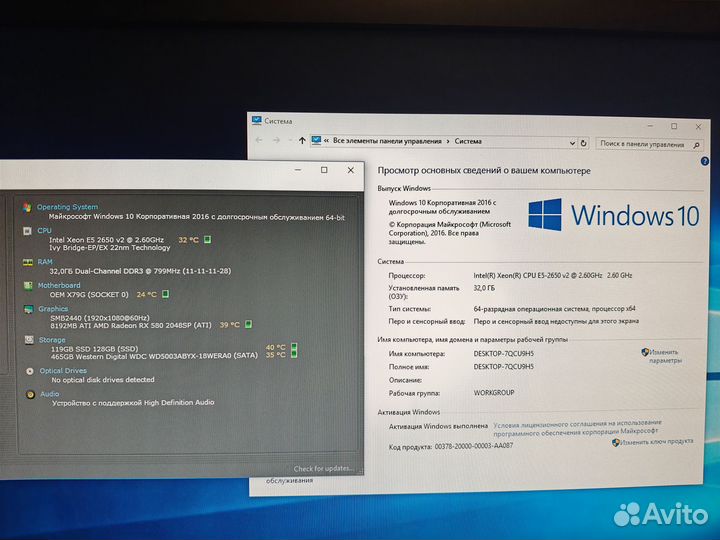
Task: Click the CPU temperature indicator icon
Action: click(x=208, y=240)
